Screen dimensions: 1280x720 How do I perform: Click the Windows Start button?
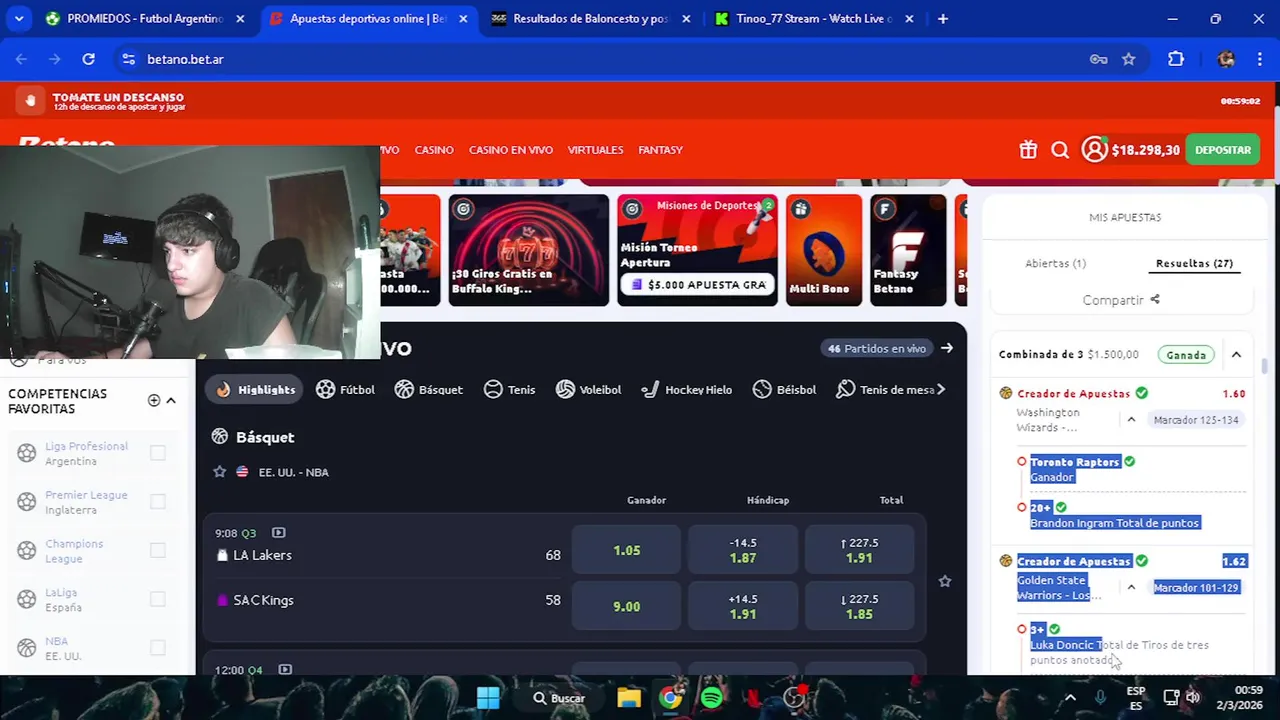coord(487,698)
